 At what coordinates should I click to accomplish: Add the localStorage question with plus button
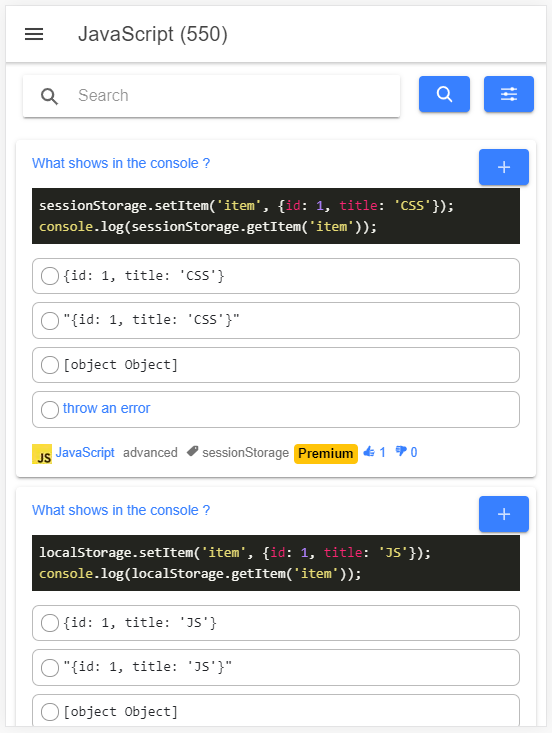click(503, 514)
